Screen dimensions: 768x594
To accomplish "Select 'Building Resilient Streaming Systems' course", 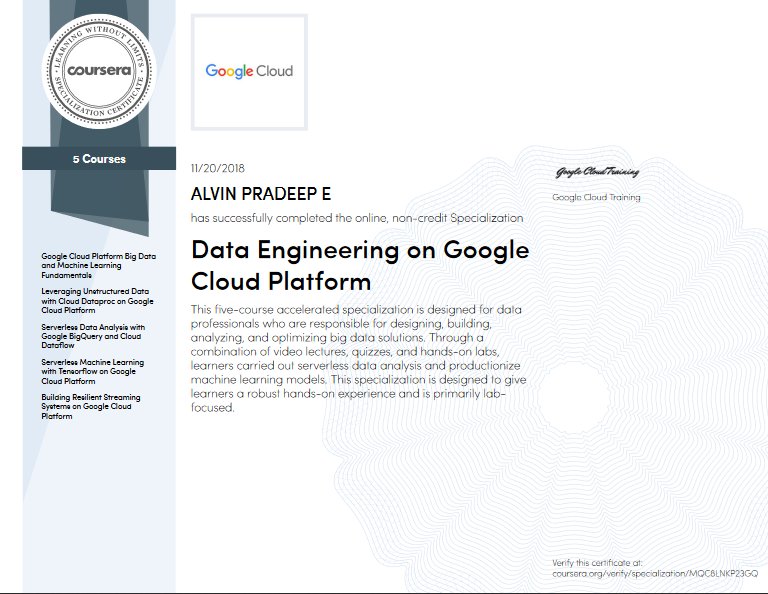I will (x=91, y=406).
